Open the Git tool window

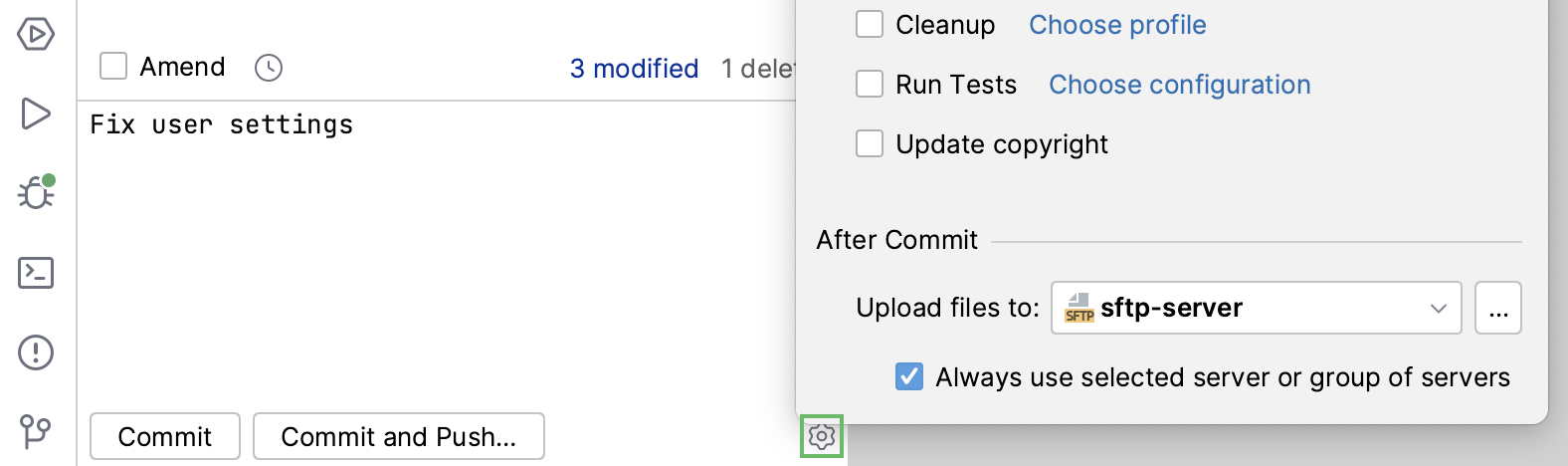[36, 431]
